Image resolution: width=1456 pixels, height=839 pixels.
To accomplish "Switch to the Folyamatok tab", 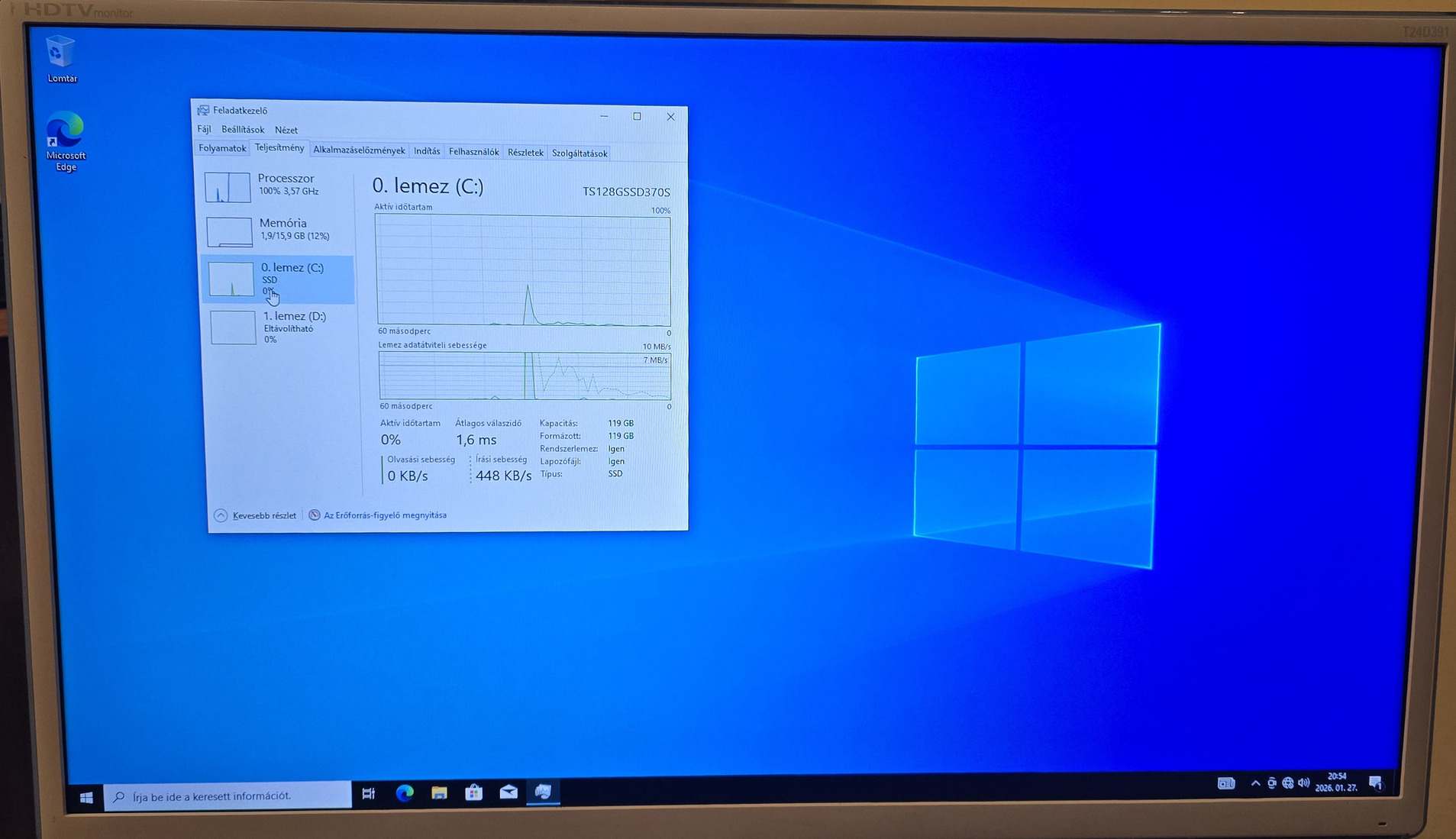I will coord(222,148).
